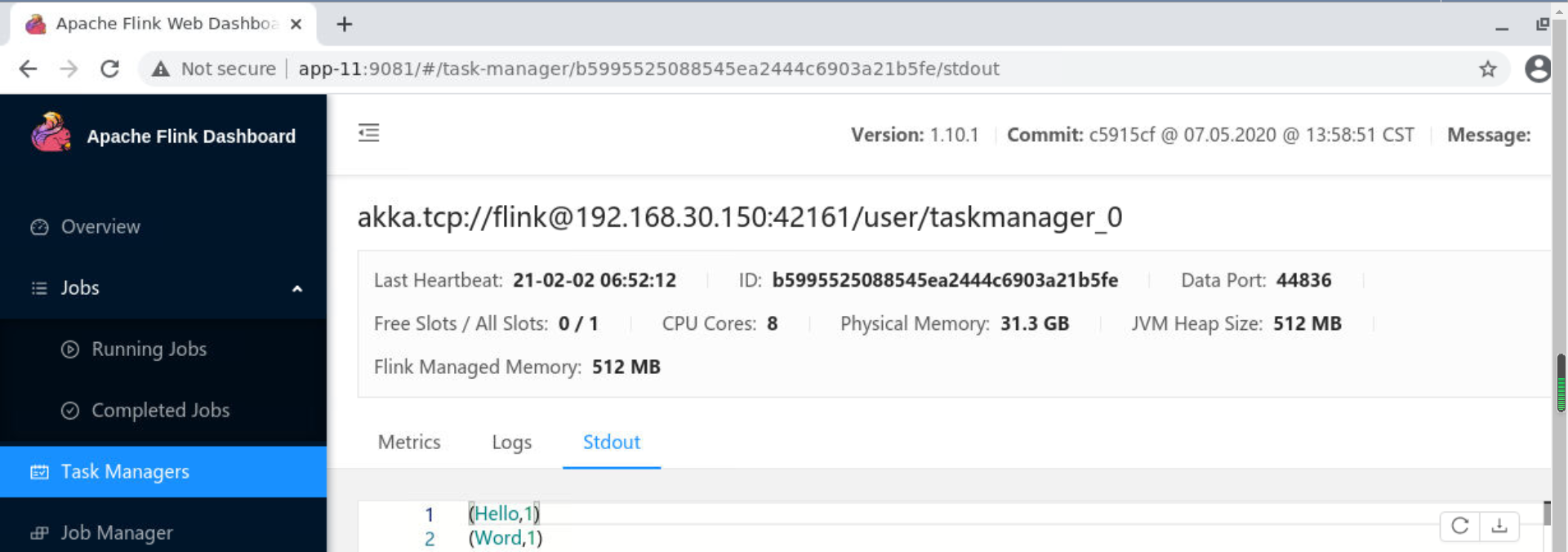Viewport: 1568px width, 552px height.
Task: Click the "(Hello,1)" output line
Action: 504,514
